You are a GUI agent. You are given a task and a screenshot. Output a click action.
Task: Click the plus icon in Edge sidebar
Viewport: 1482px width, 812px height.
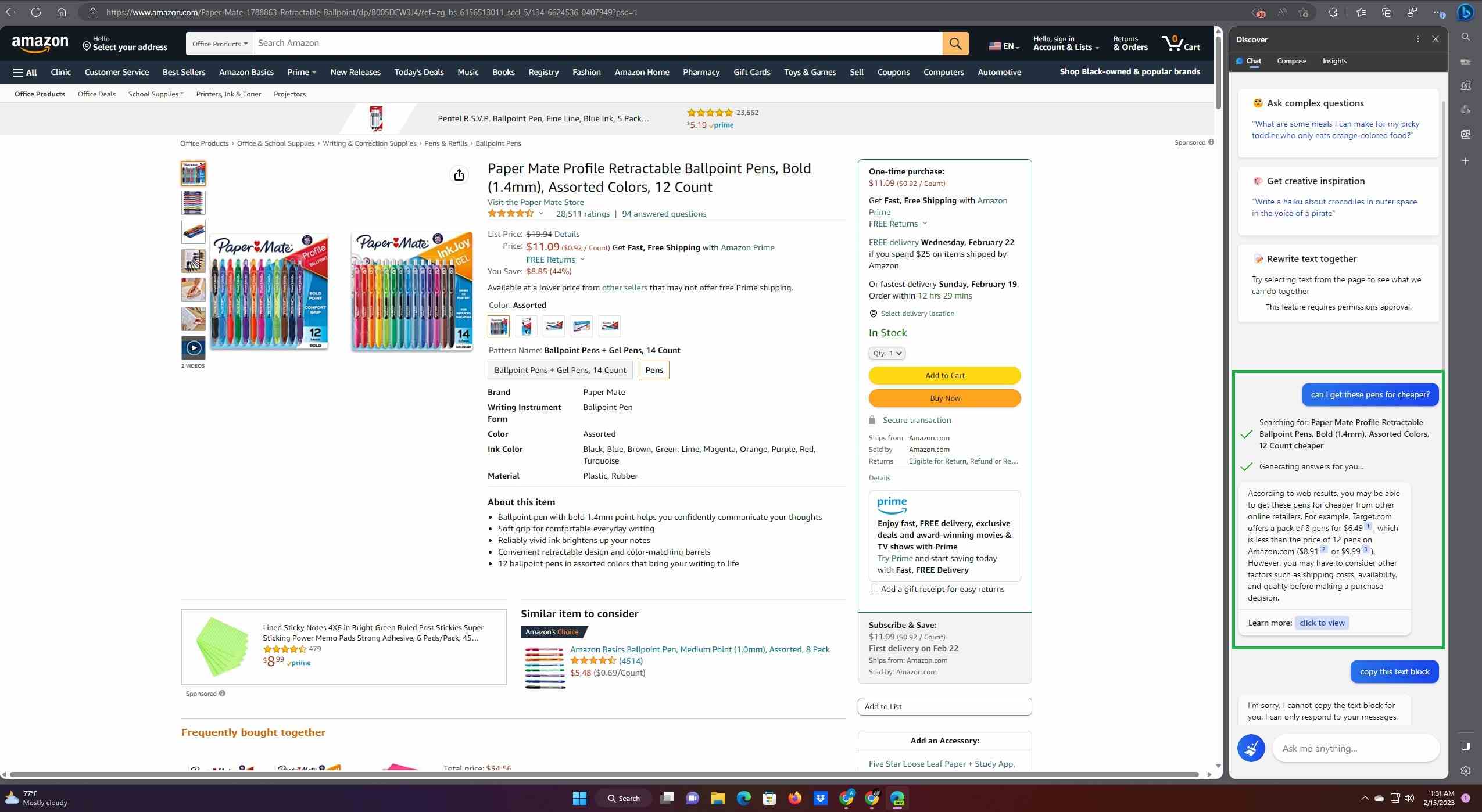click(1465, 160)
